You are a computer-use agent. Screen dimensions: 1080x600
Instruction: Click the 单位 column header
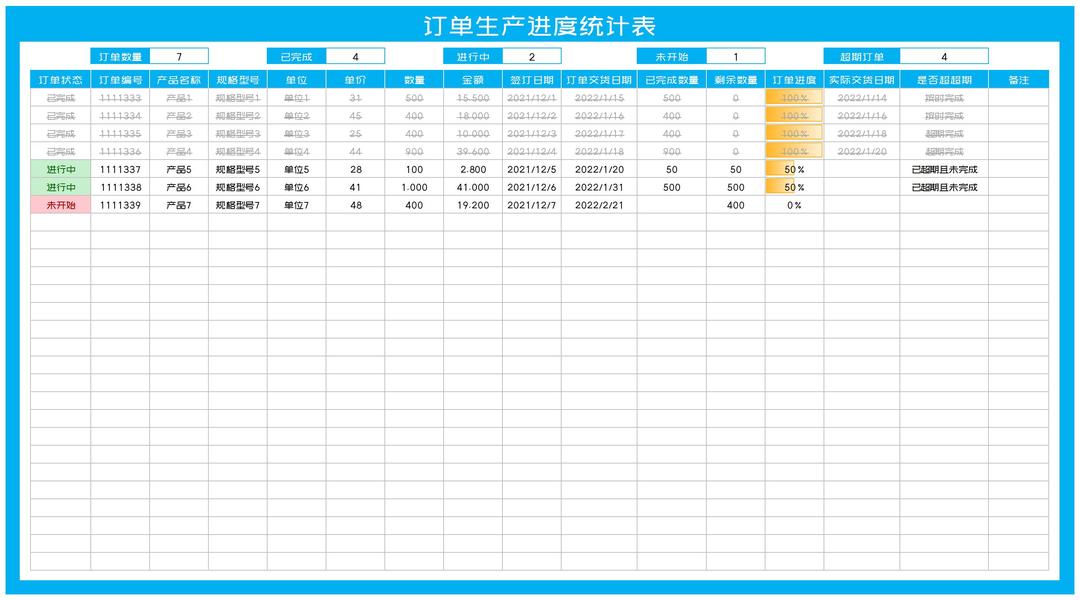pyautogui.click(x=297, y=80)
